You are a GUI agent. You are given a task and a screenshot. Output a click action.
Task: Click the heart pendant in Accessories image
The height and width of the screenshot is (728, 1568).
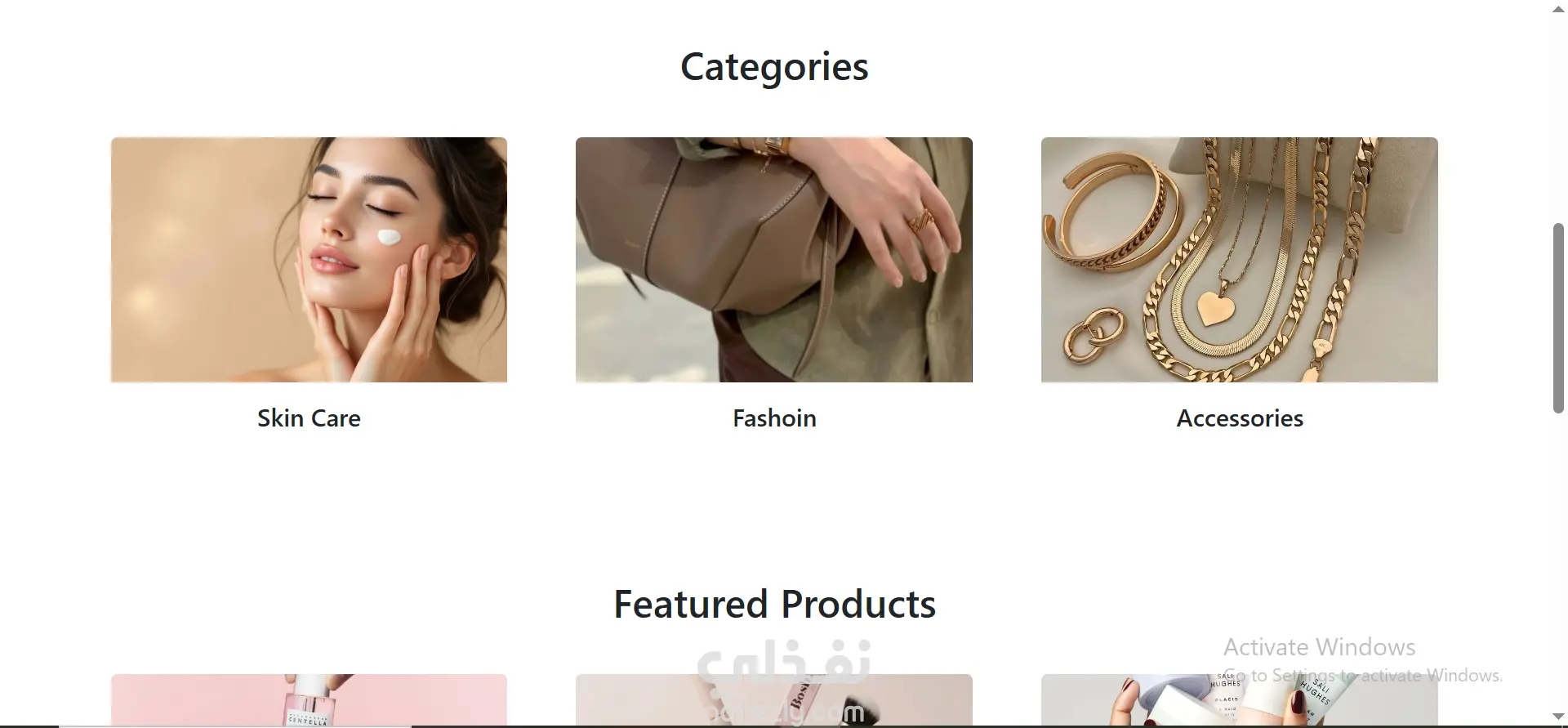(1216, 308)
